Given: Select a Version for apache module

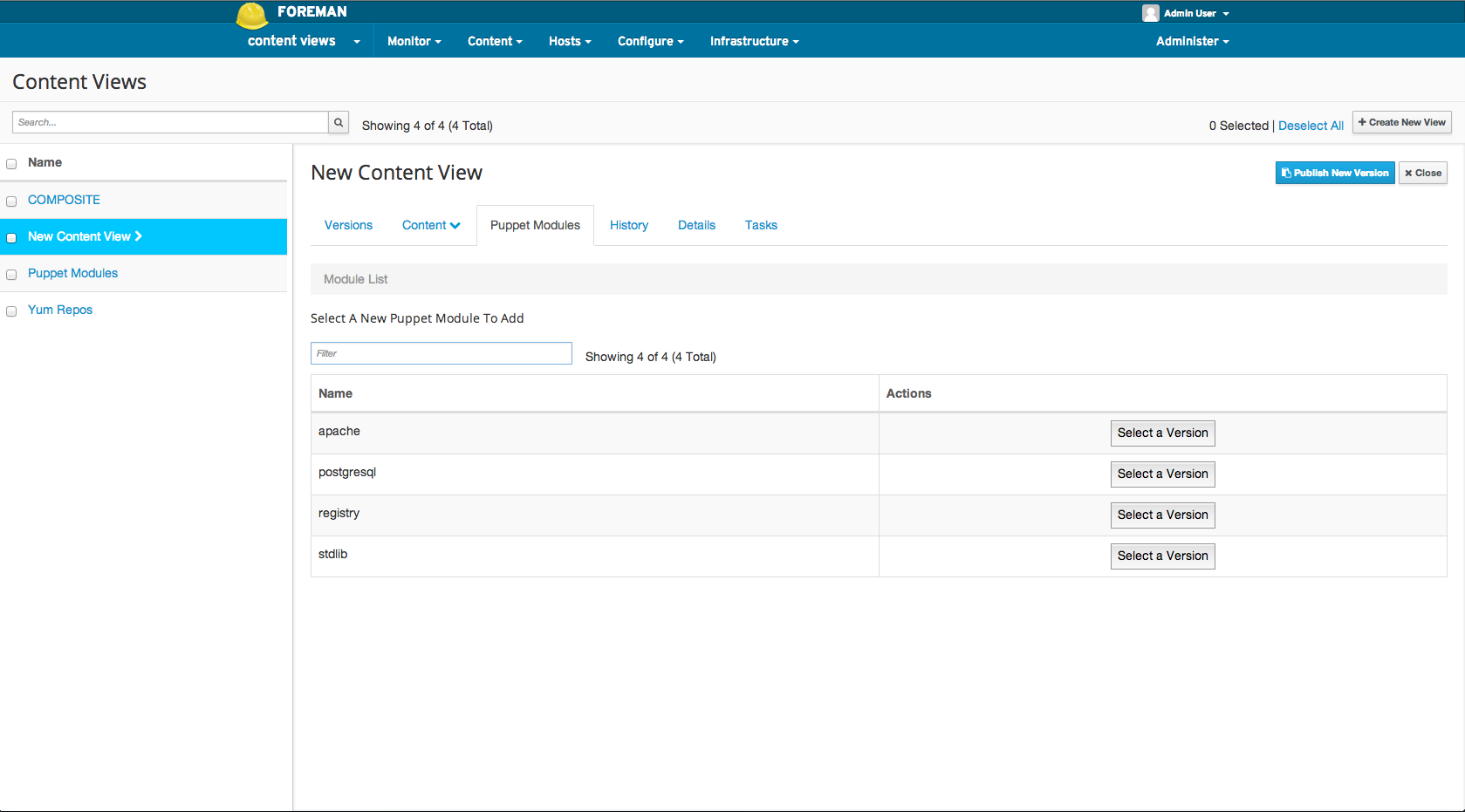Looking at the screenshot, I should pyautogui.click(x=1162, y=433).
